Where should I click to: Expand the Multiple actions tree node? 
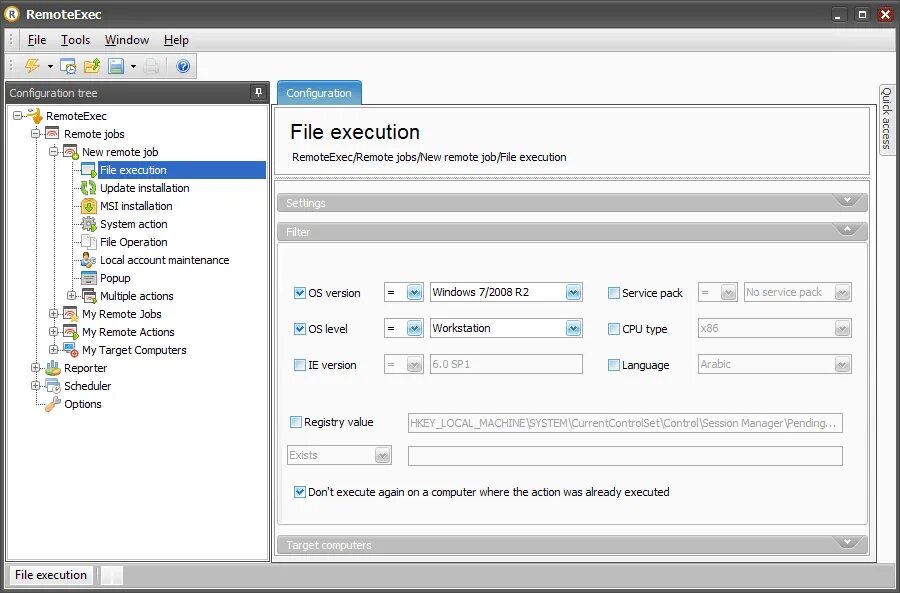tap(71, 296)
